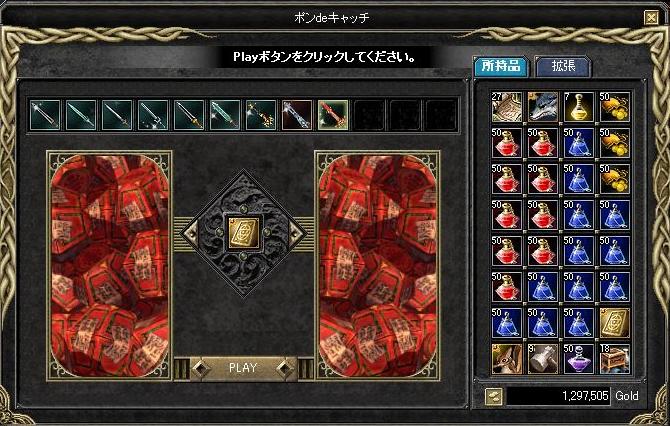Click the PLAY button
The width and height of the screenshot is (670, 426).
[x=243, y=368]
